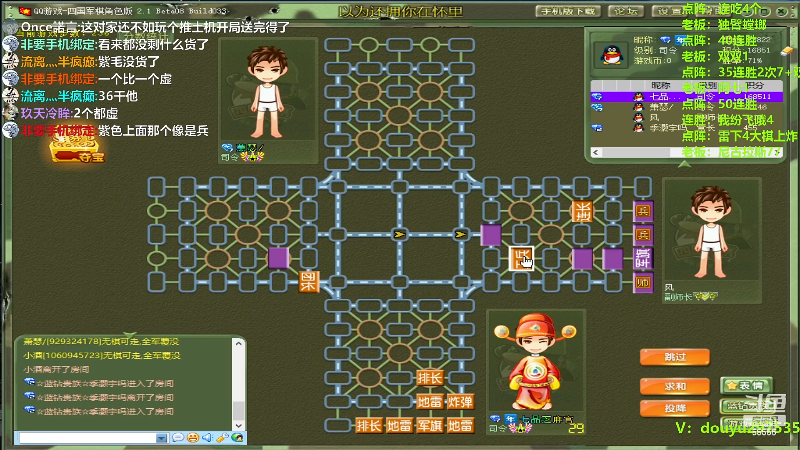Image resolution: width=800 pixels, height=450 pixels.
Task: Toggle the speaker sound icon in chat toolbar
Action: click(x=207, y=438)
